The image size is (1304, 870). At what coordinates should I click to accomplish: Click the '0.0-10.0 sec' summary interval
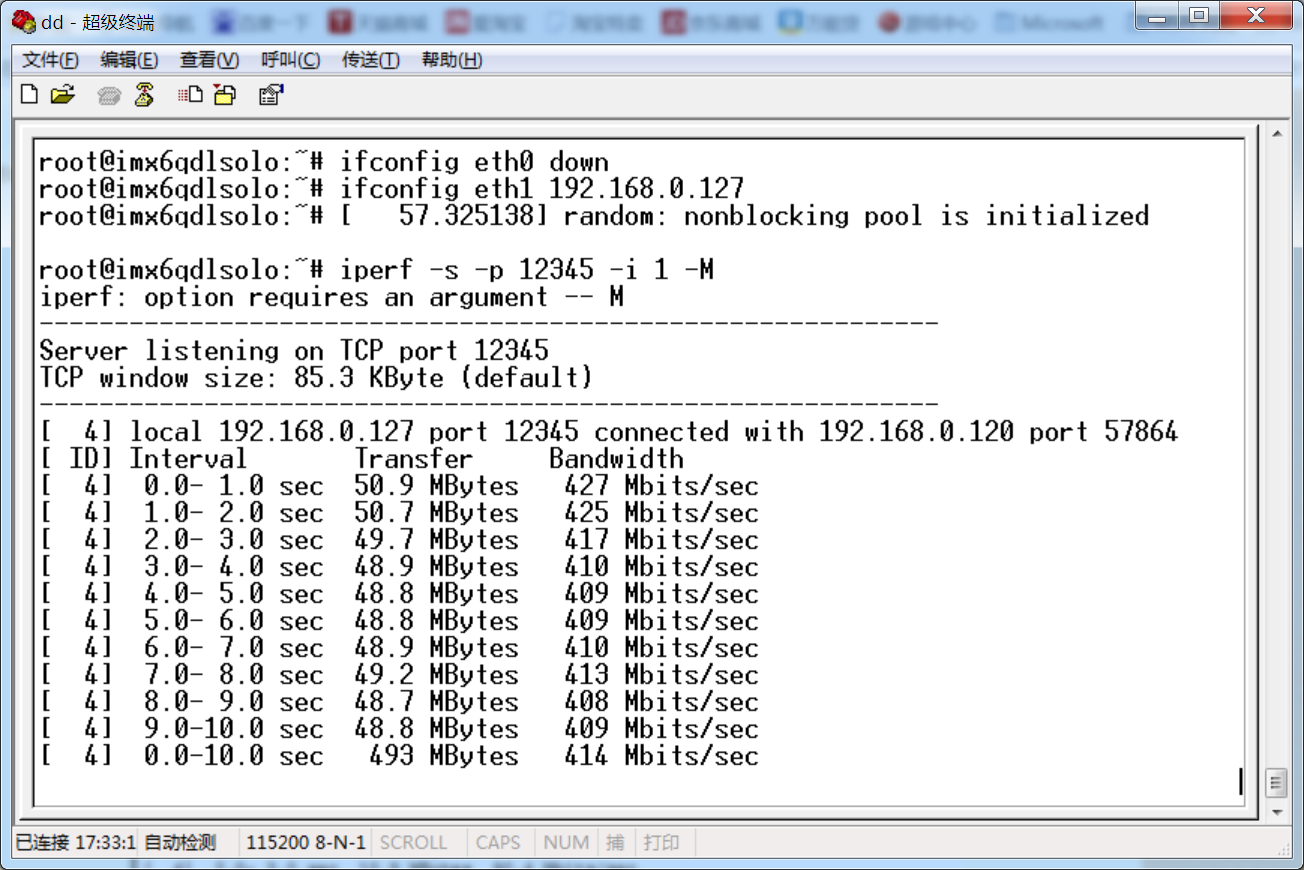coord(234,756)
